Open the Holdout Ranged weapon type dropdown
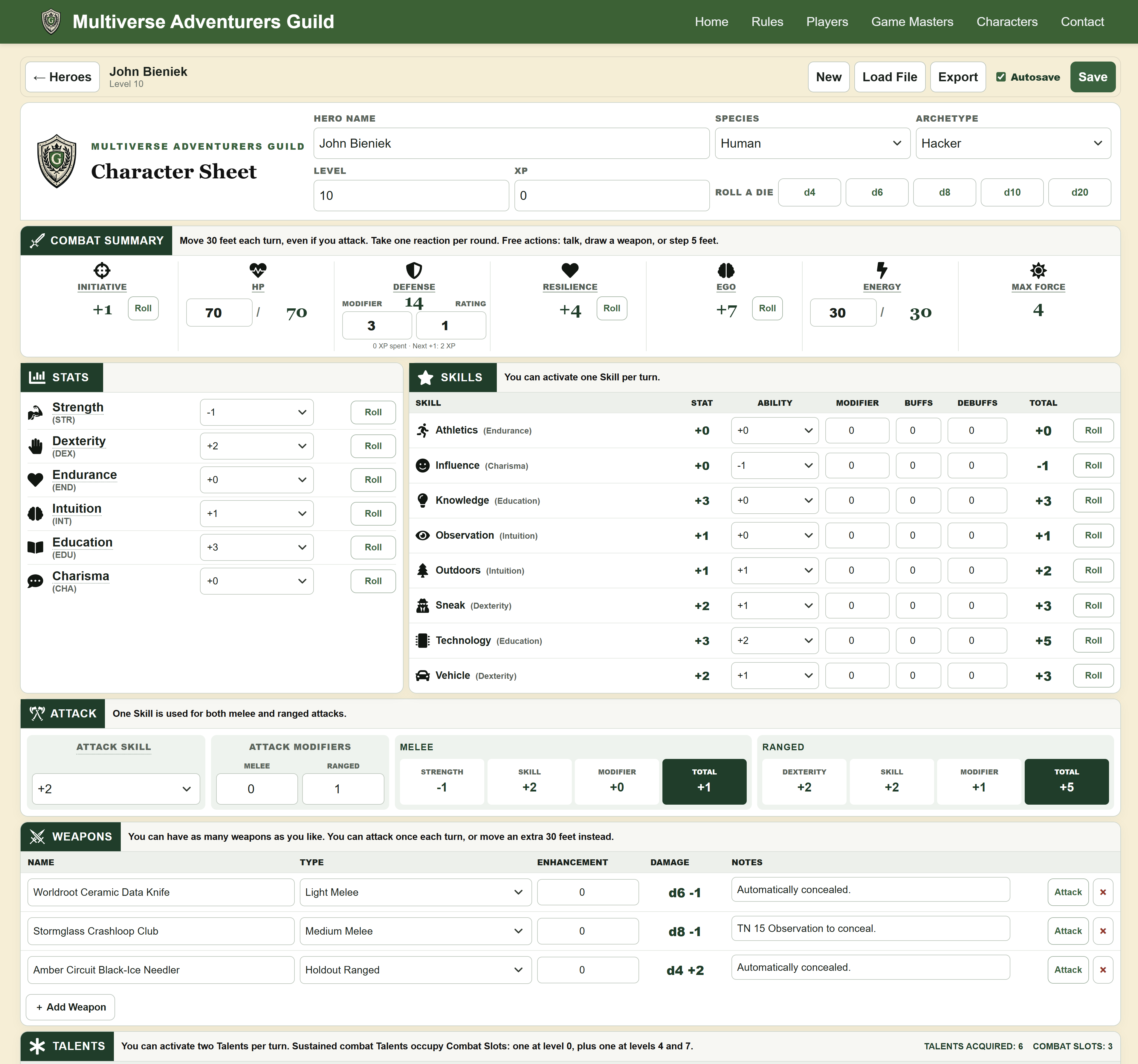The width and height of the screenshot is (1138, 1064). coord(416,970)
